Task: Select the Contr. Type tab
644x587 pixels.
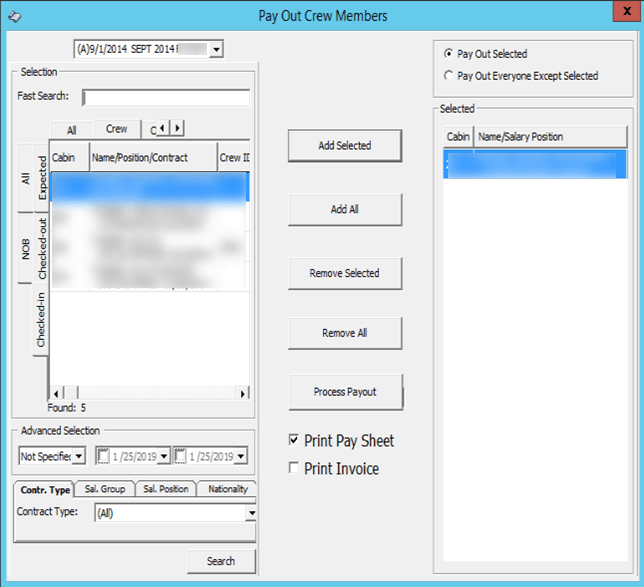Action: 45,490
